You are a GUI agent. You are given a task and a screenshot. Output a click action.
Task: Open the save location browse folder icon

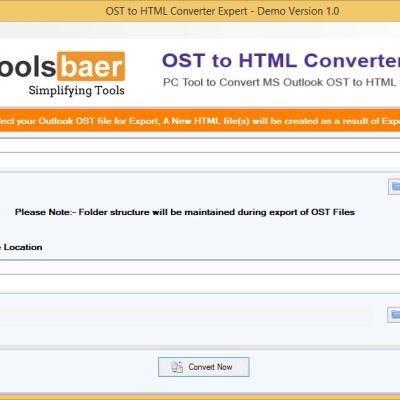point(394,314)
